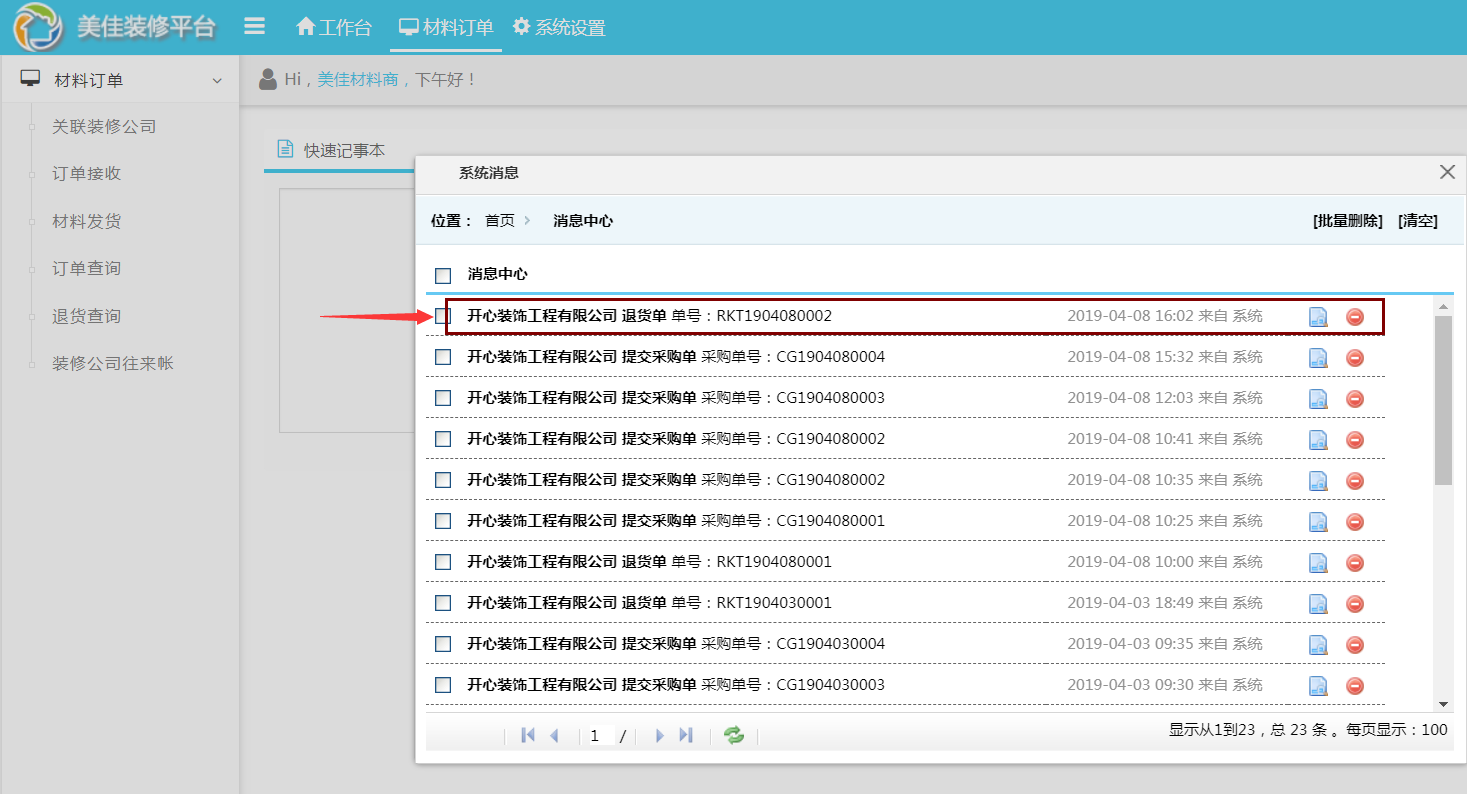The height and width of the screenshot is (794, 1467).
Task: Click the 批量删除 link
Action: tap(1347, 221)
